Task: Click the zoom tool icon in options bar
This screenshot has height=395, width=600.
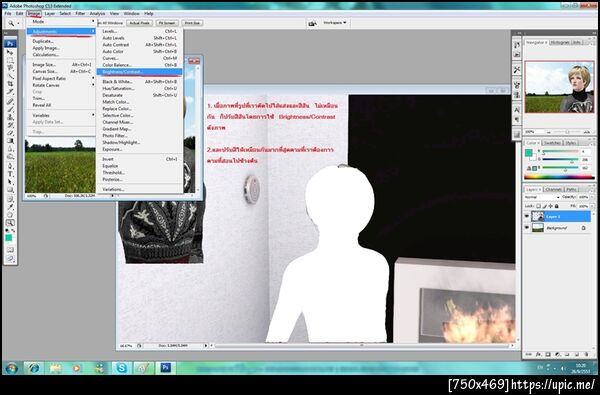Action: (x=11, y=23)
